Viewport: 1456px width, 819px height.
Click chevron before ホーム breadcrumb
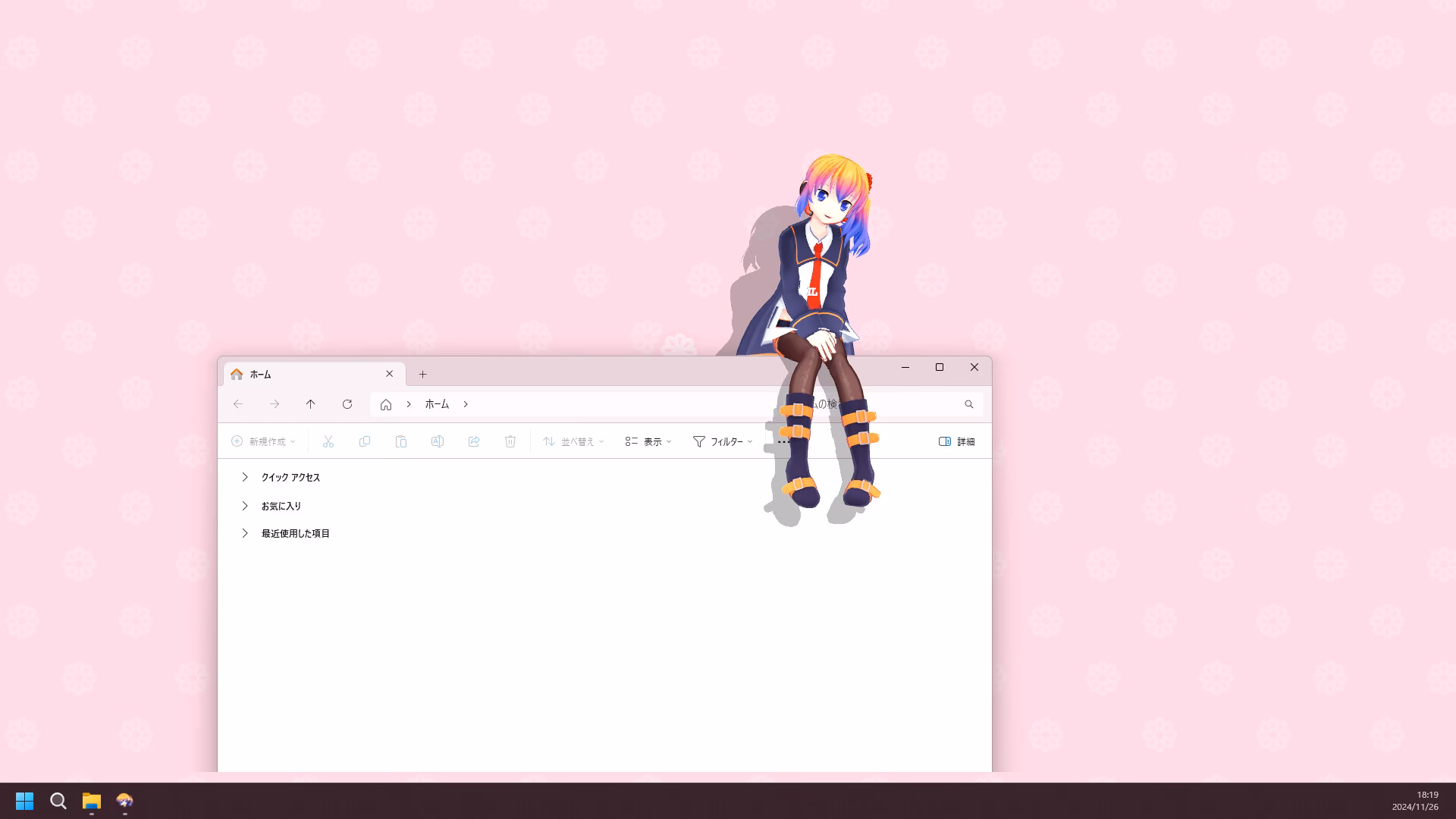click(x=409, y=404)
